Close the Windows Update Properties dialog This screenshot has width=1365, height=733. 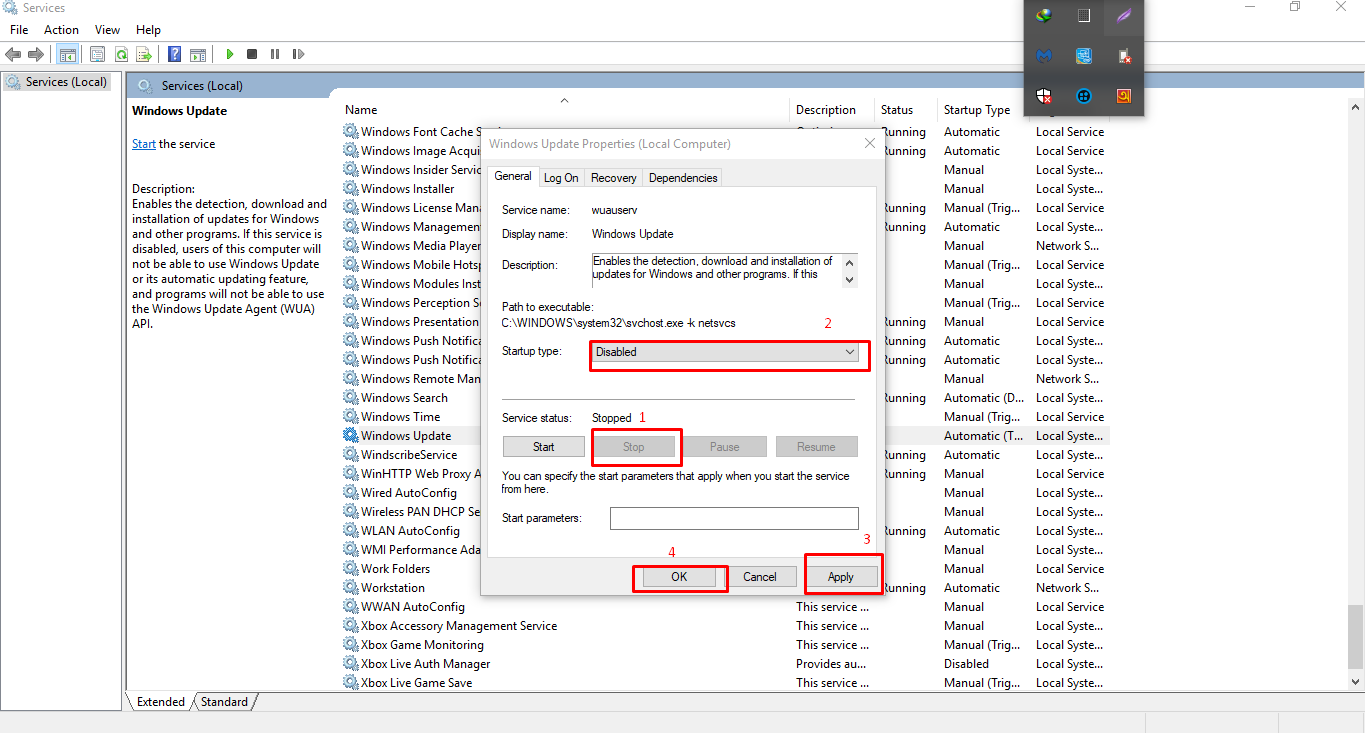click(x=870, y=144)
